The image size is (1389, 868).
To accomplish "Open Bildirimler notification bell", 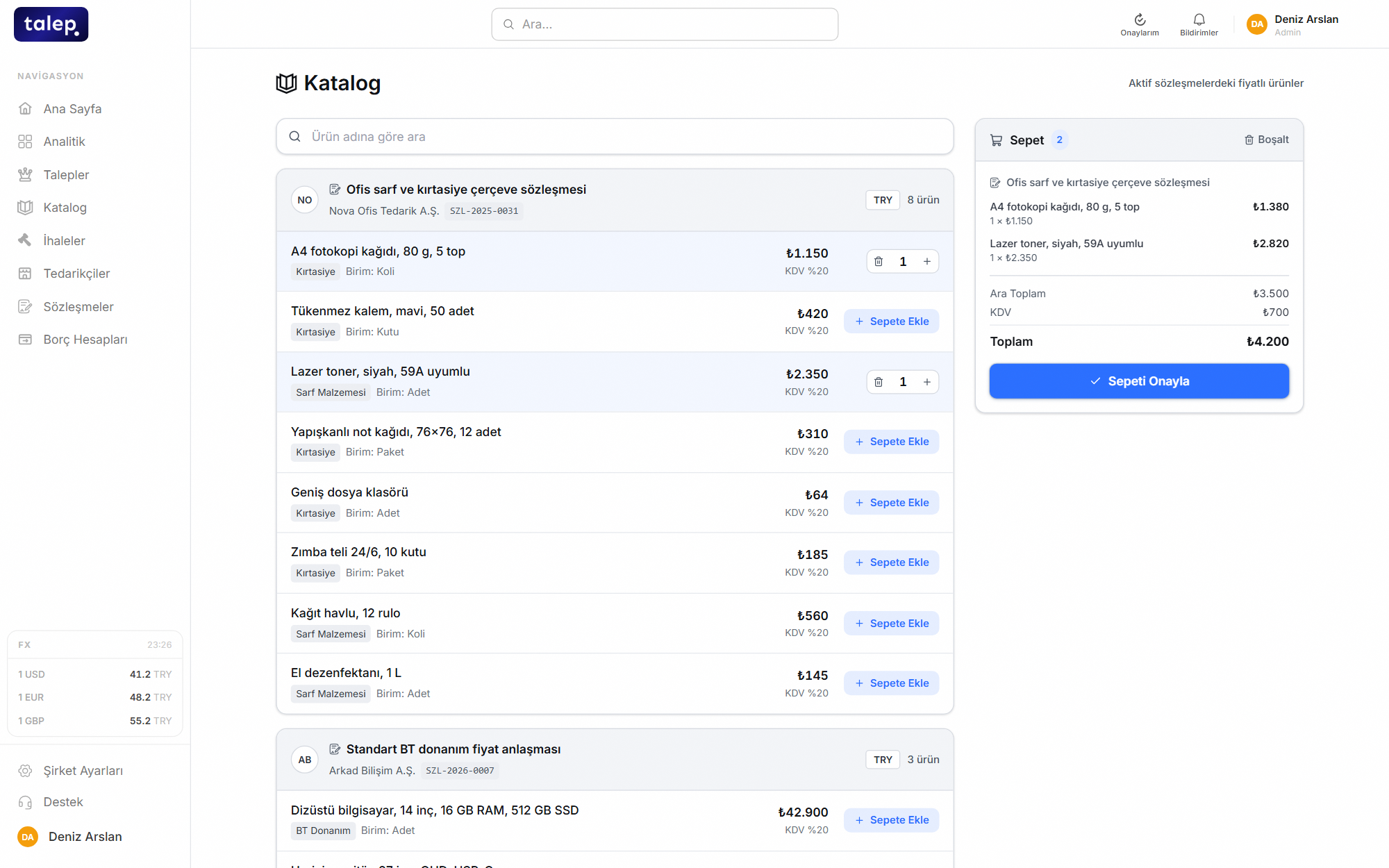I will [x=1199, y=24].
